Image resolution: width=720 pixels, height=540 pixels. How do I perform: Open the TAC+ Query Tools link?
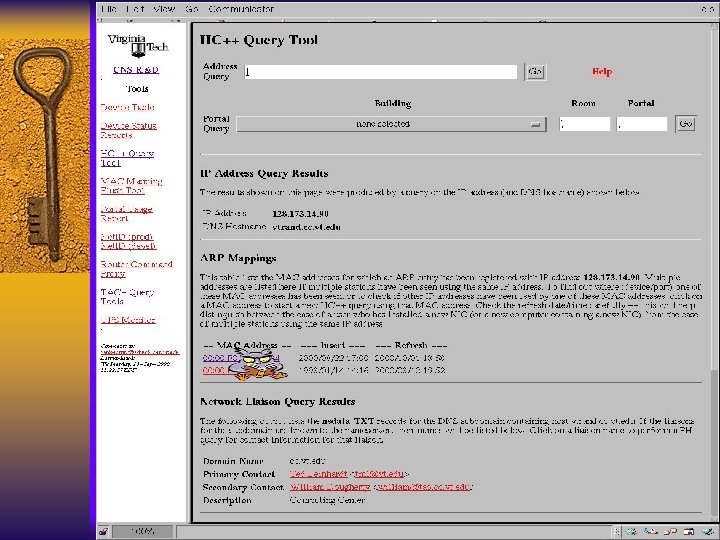click(x=127, y=297)
